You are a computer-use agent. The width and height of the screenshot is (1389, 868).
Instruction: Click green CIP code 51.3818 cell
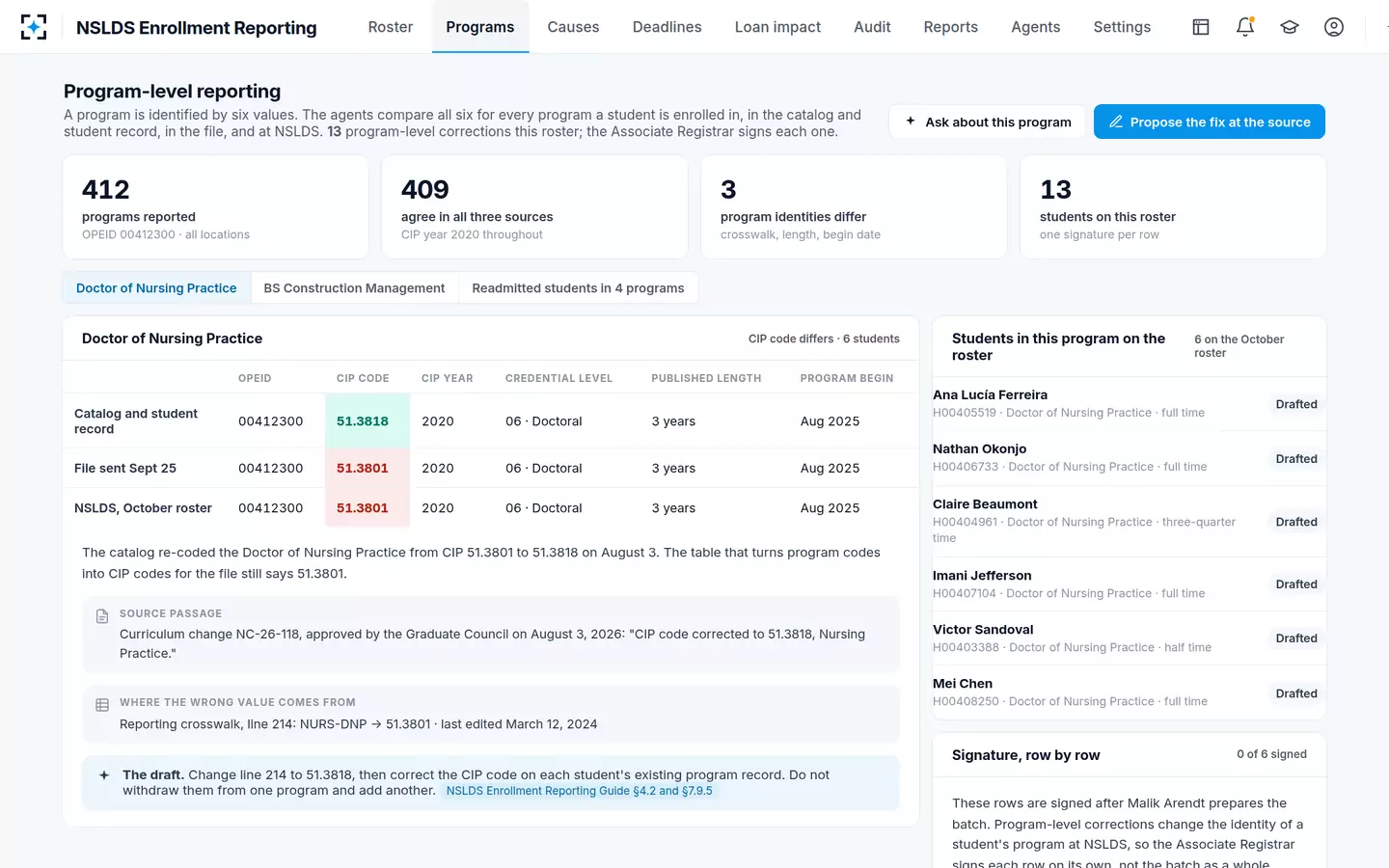click(367, 421)
